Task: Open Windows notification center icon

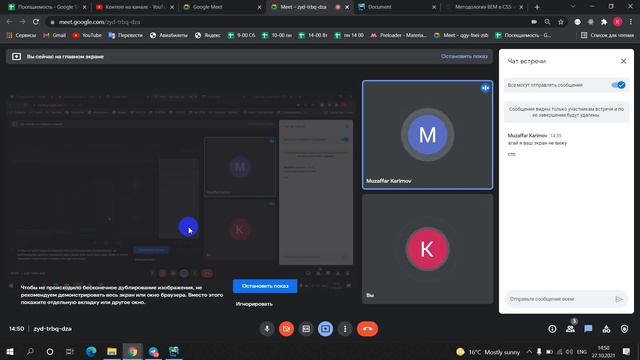Action: [x=626, y=351]
